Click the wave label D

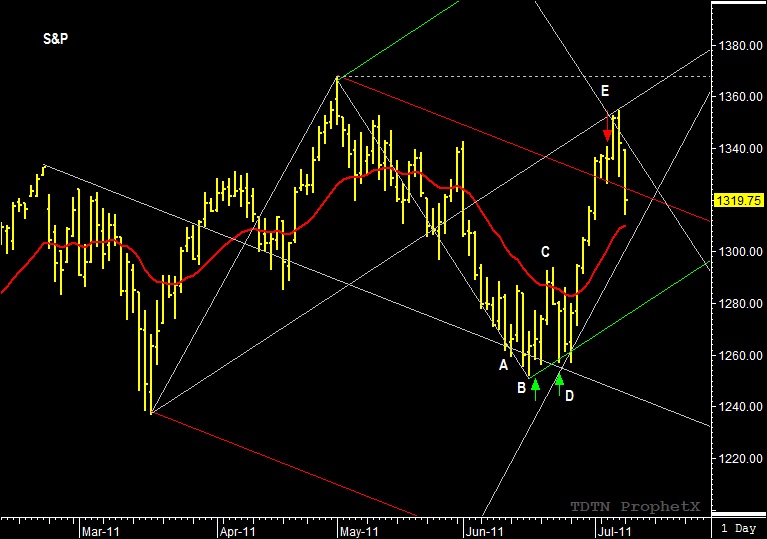pyautogui.click(x=569, y=396)
